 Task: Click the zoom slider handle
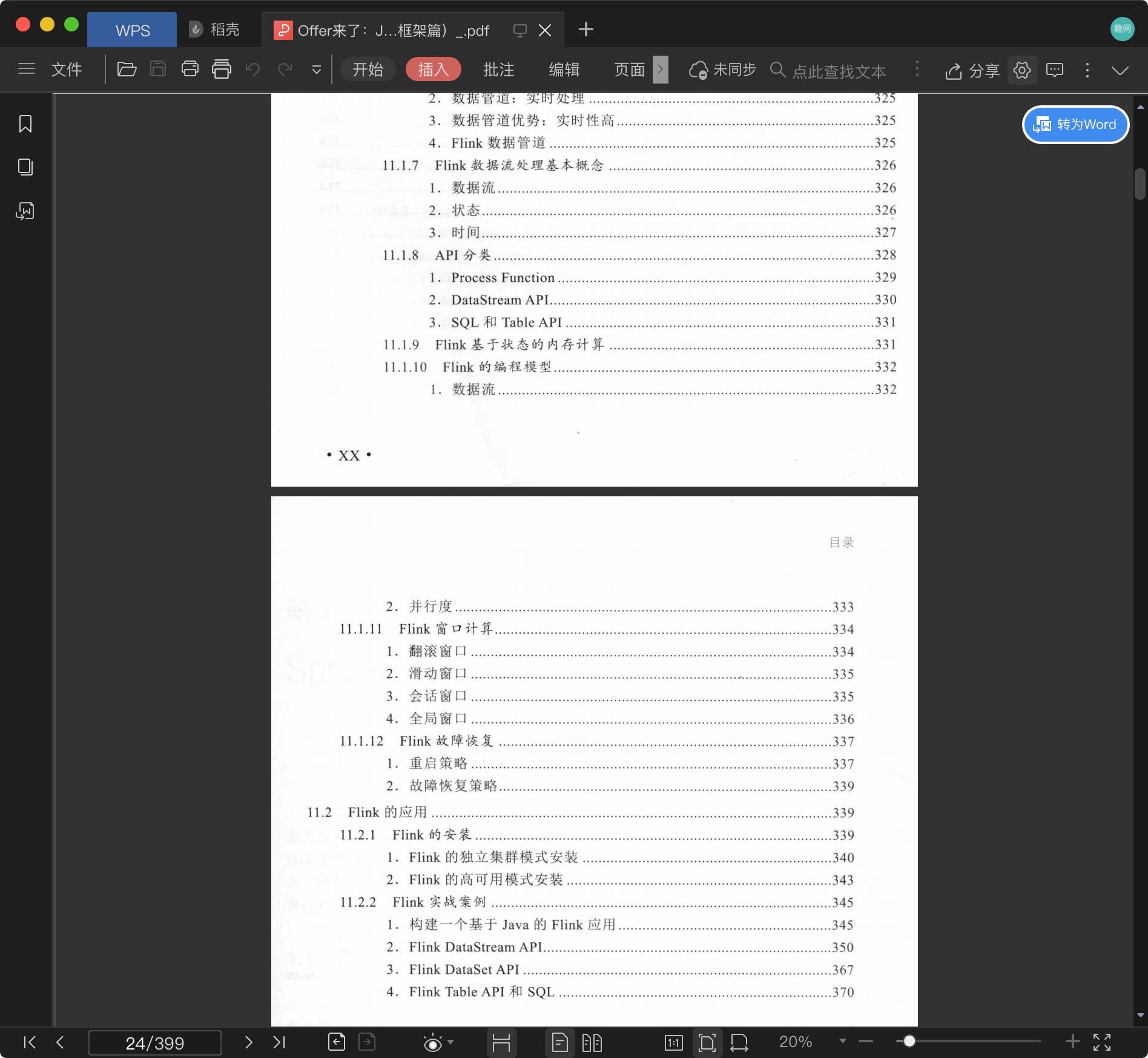click(909, 1041)
